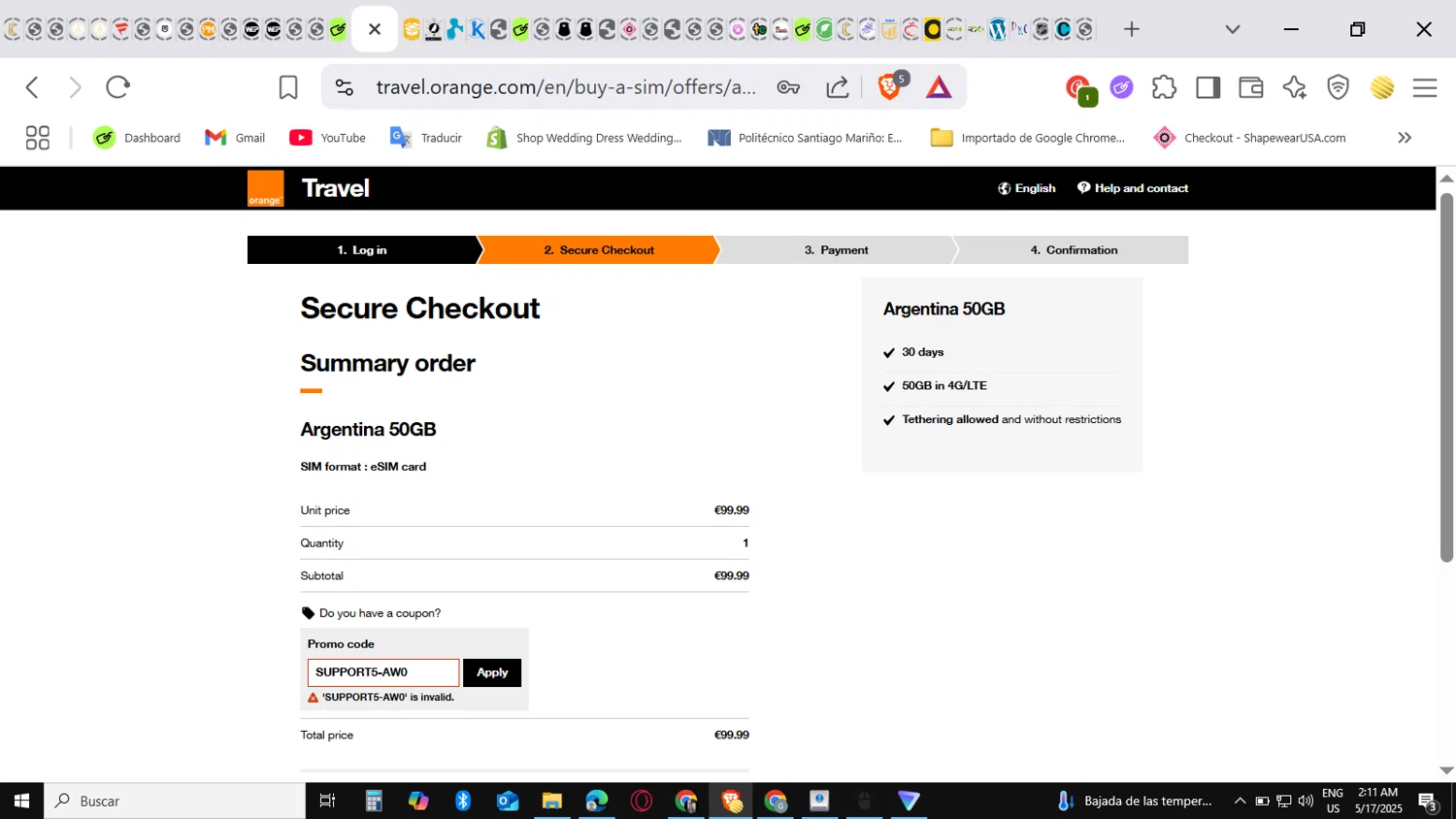
Task: Share this page via the share icon
Action: point(838,87)
